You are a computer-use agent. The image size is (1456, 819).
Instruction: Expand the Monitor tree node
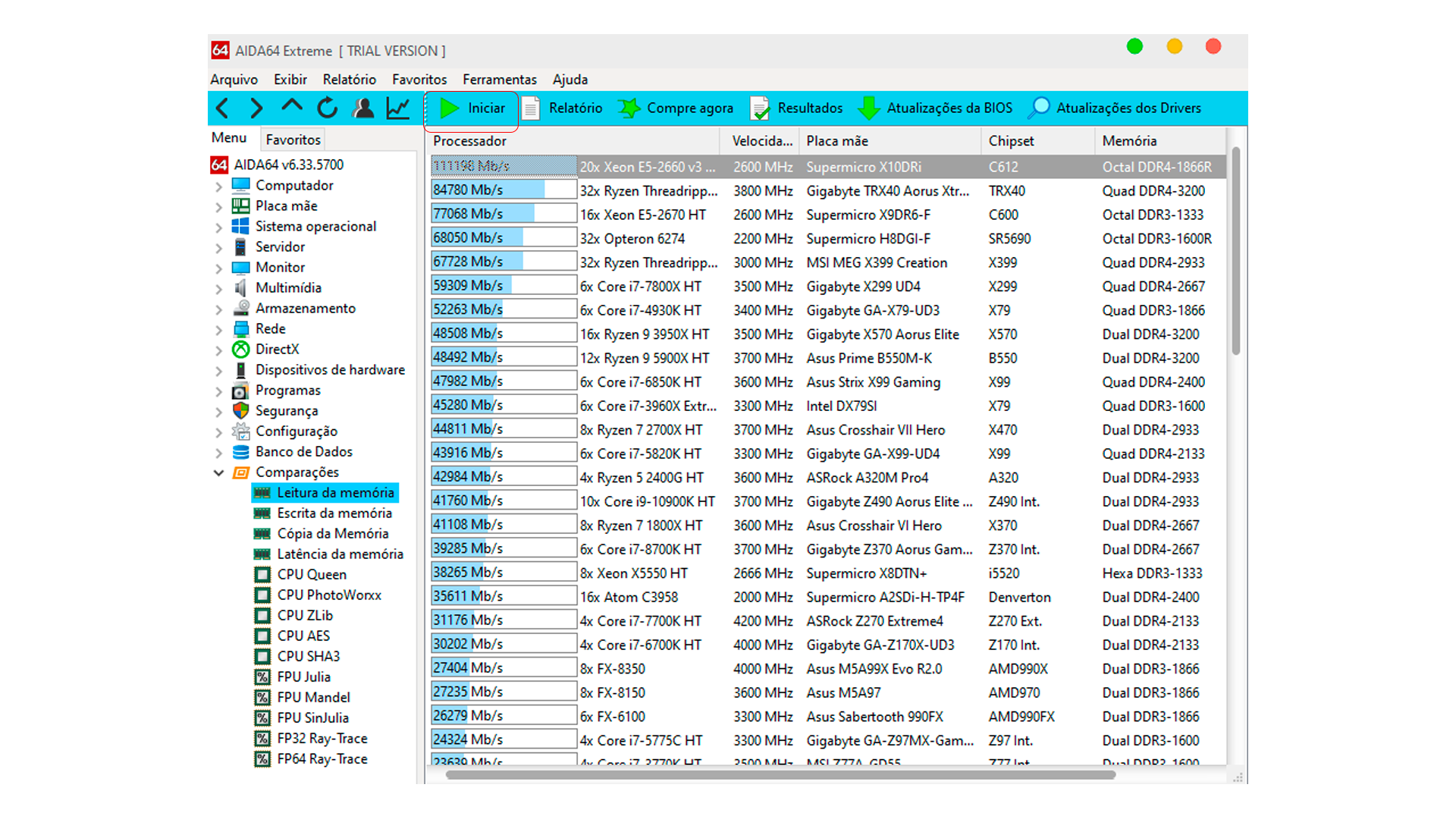pos(218,268)
